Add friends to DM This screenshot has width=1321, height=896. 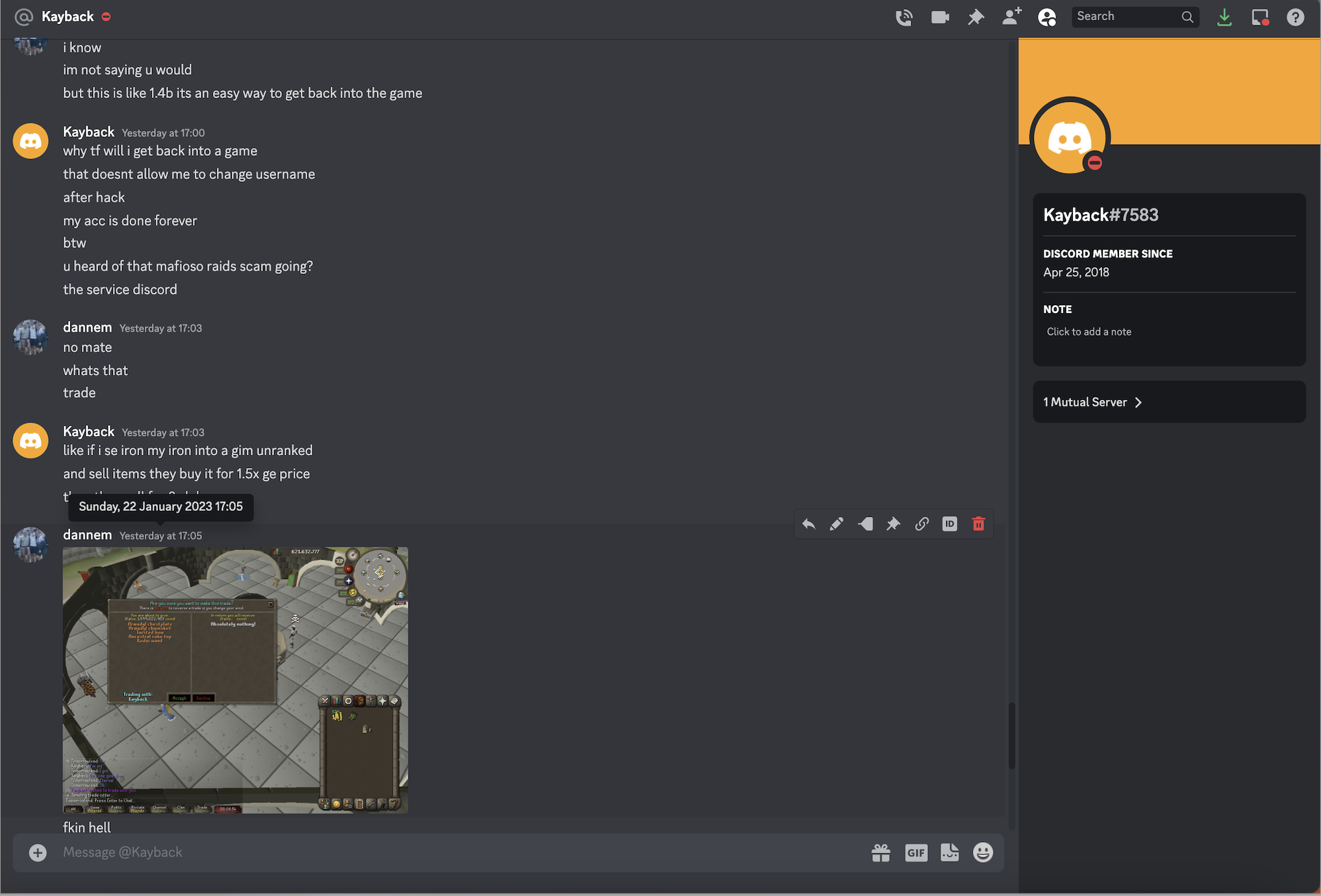1011,17
